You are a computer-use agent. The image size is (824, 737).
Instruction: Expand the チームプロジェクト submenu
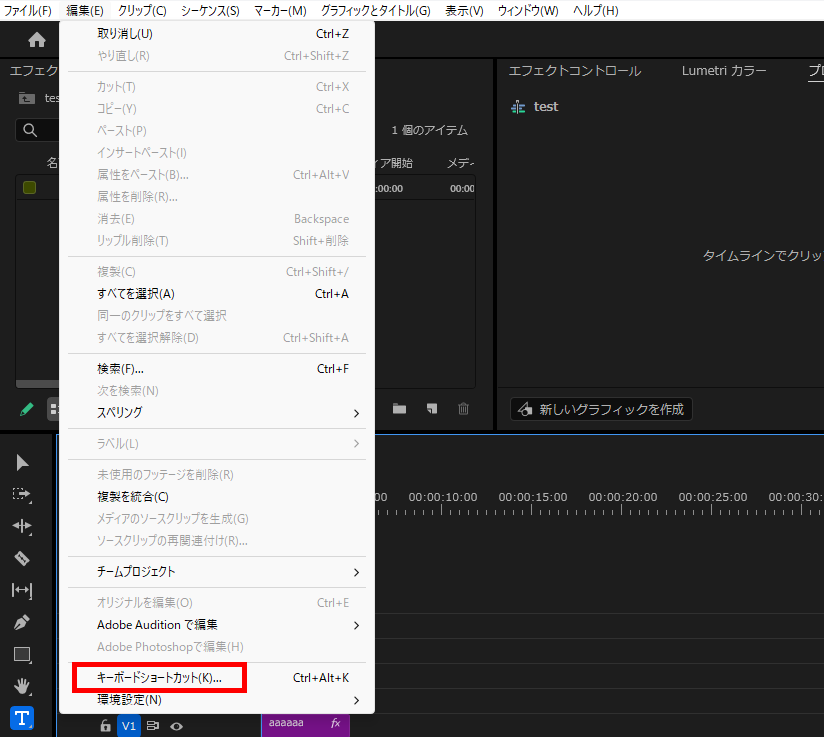217,572
